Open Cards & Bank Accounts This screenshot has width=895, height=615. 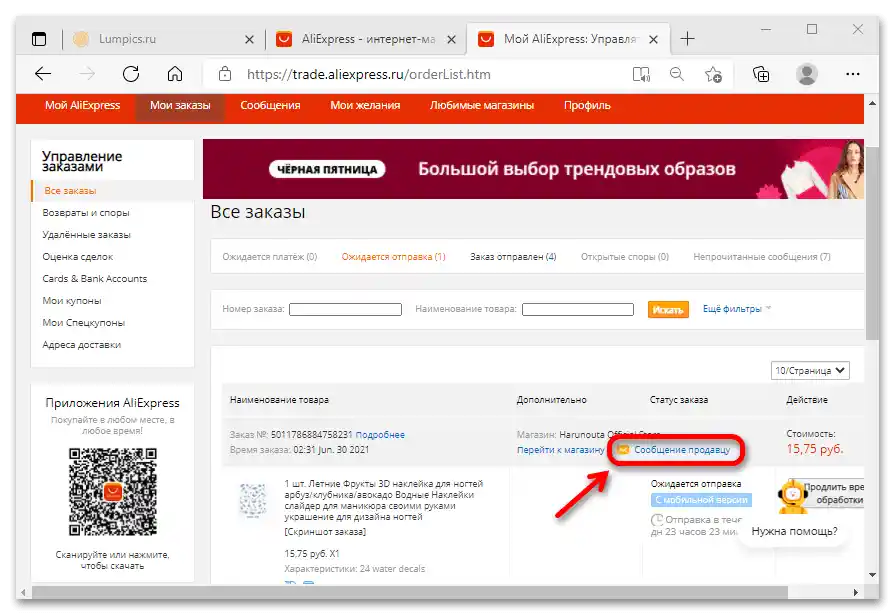pos(94,279)
